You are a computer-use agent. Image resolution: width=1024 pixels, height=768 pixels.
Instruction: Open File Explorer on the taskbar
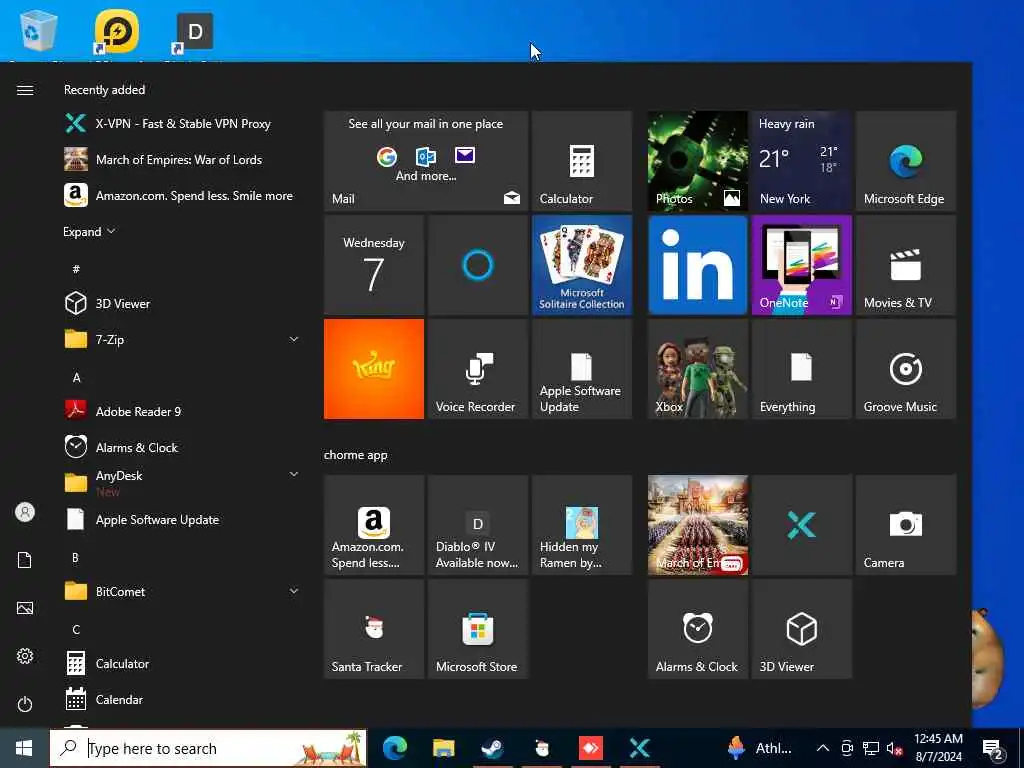pos(443,748)
